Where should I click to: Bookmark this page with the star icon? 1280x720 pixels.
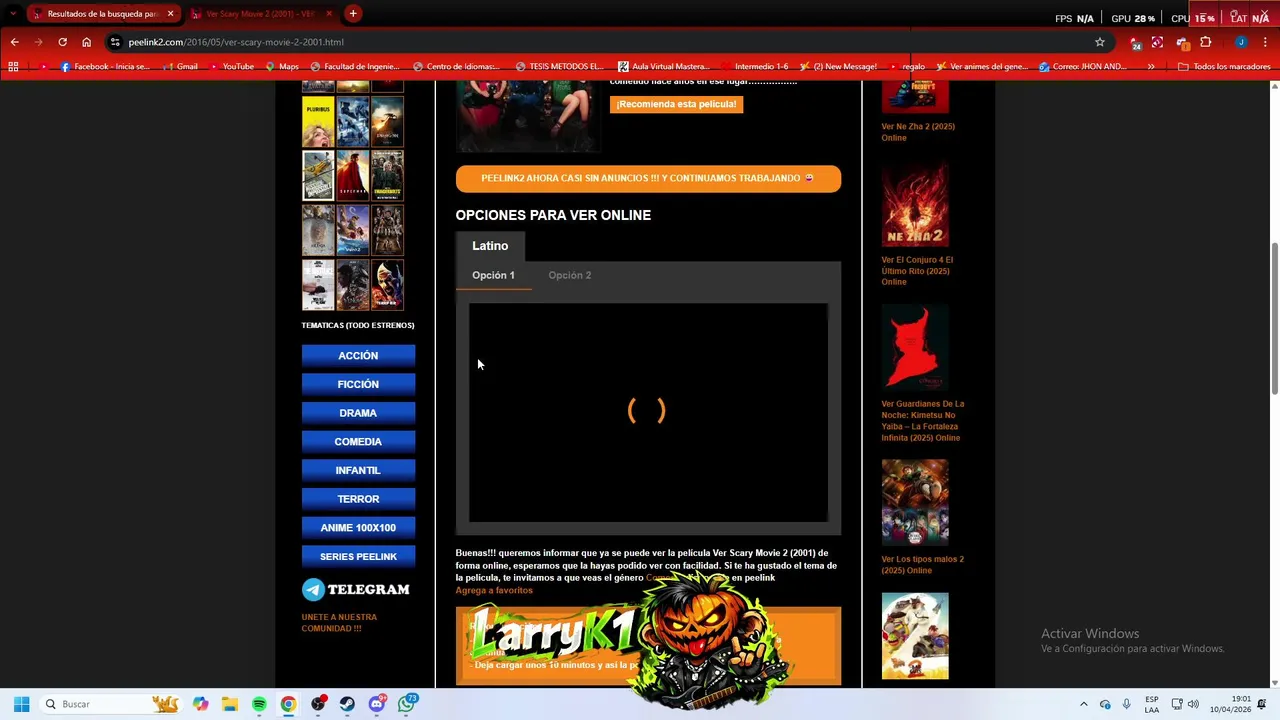coord(1100,42)
